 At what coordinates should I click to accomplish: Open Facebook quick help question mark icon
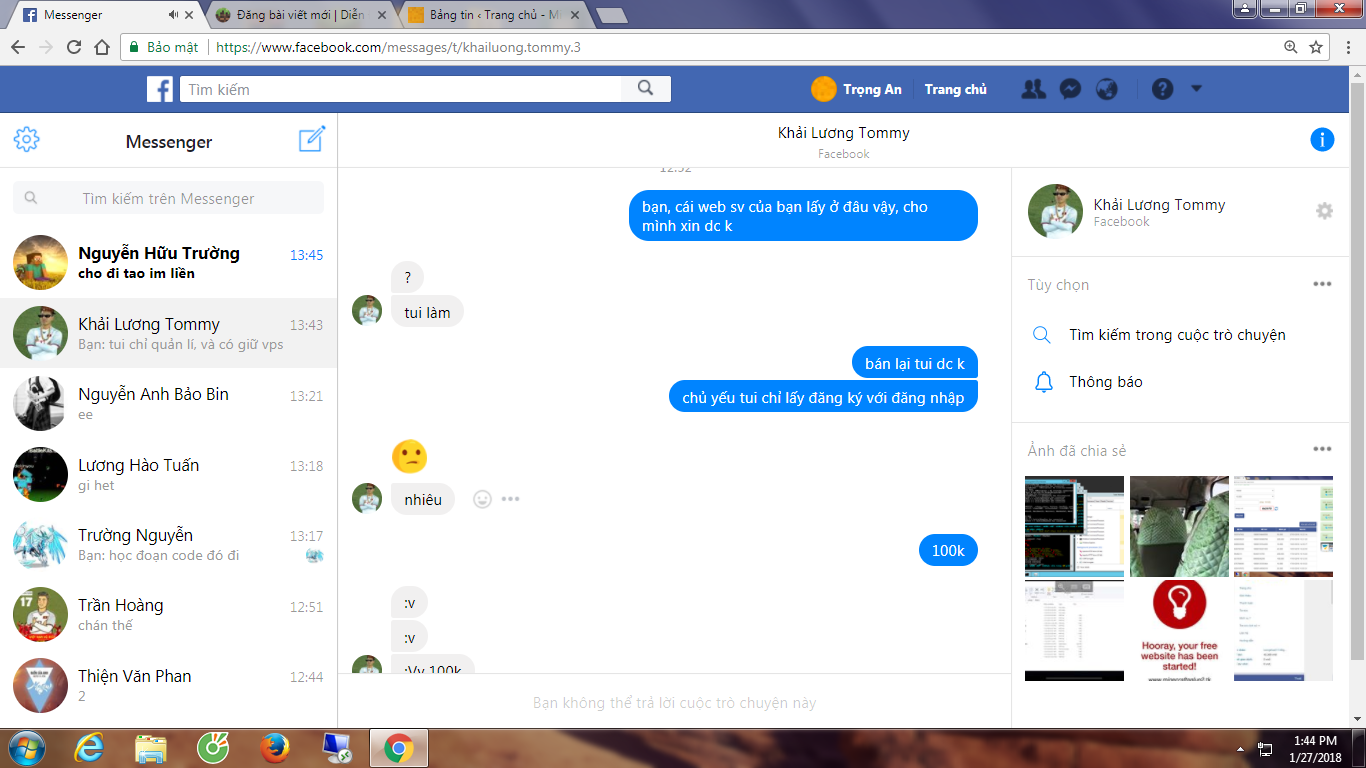pyautogui.click(x=1162, y=89)
